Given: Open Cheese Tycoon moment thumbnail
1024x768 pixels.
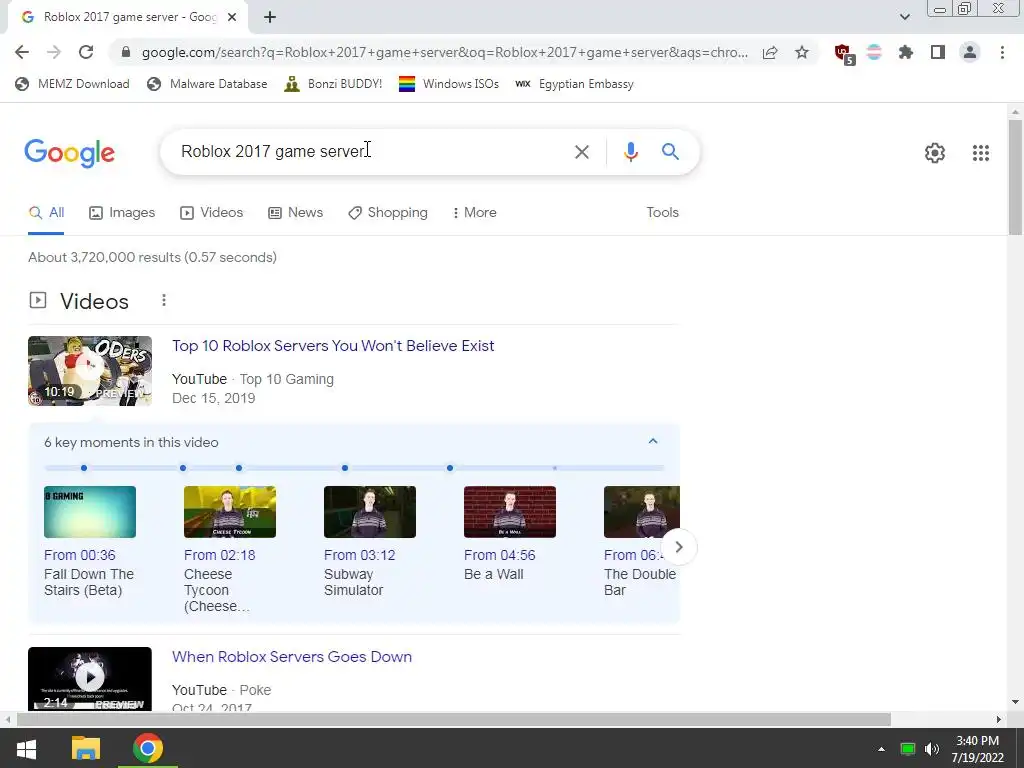Looking at the screenshot, I should tap(230, 512).
